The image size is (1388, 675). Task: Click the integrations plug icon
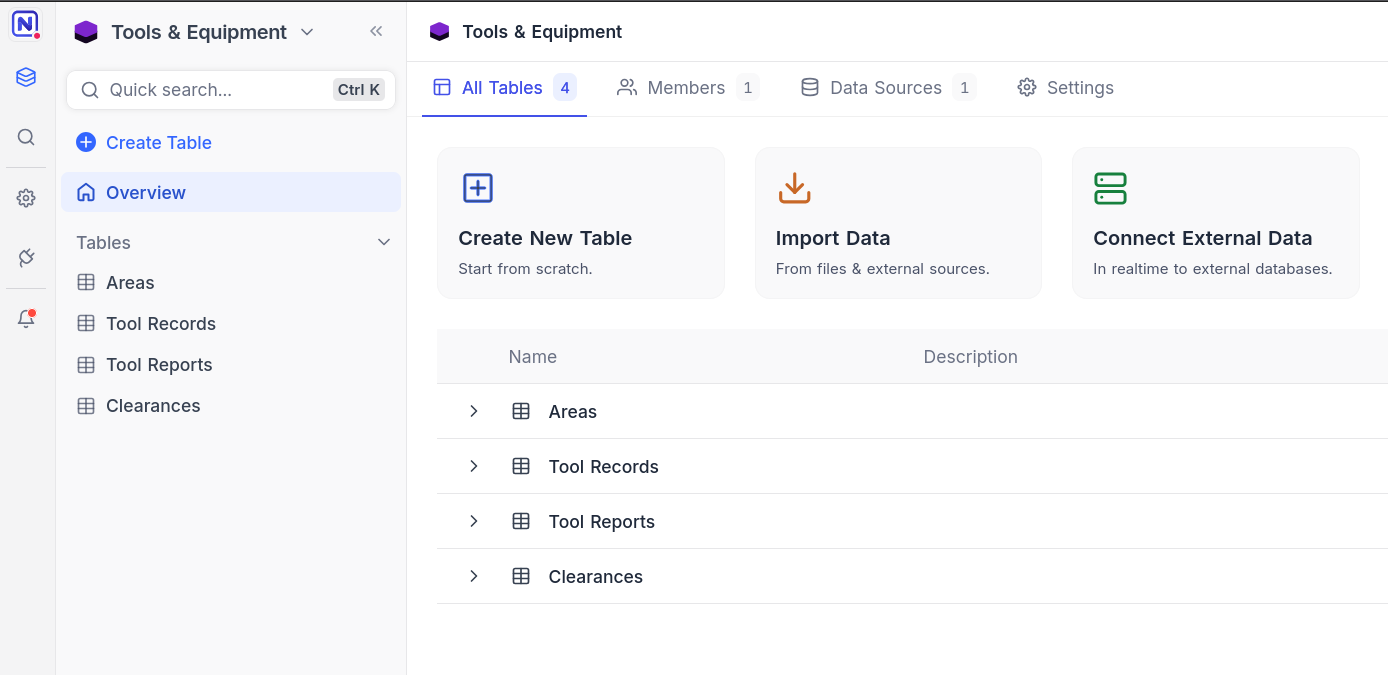[26, 258]
